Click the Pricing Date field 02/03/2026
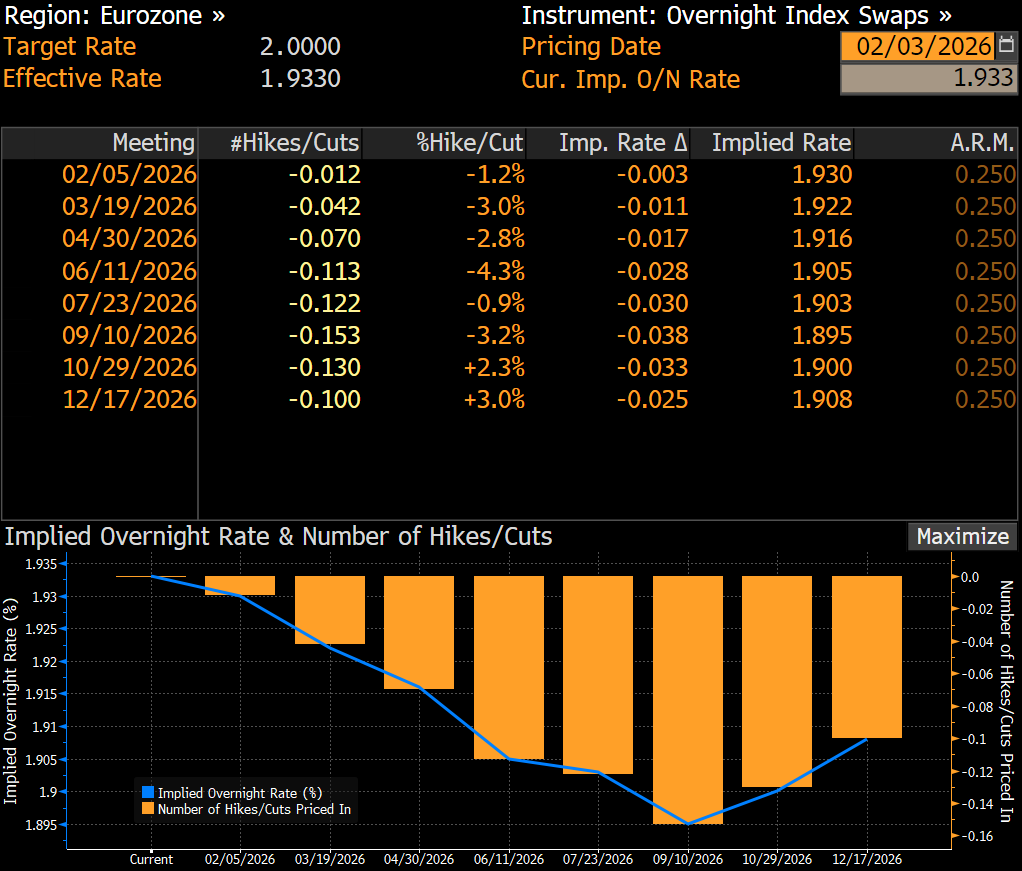 click(x=918, y=46)
